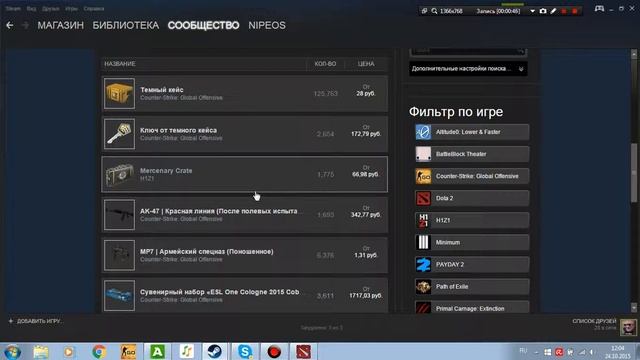
Task: Click the red record taskbar icon
Action: [x=274, y=351]
